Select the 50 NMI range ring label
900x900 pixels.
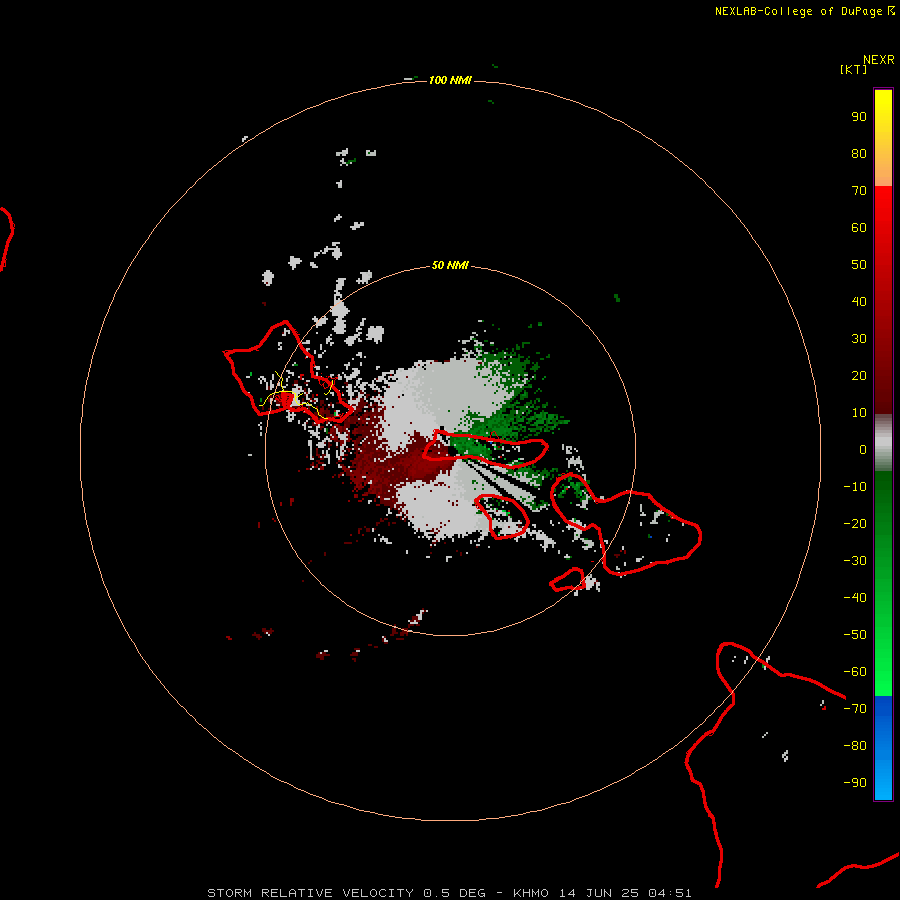pyautogui.click(x=450, y=265)
